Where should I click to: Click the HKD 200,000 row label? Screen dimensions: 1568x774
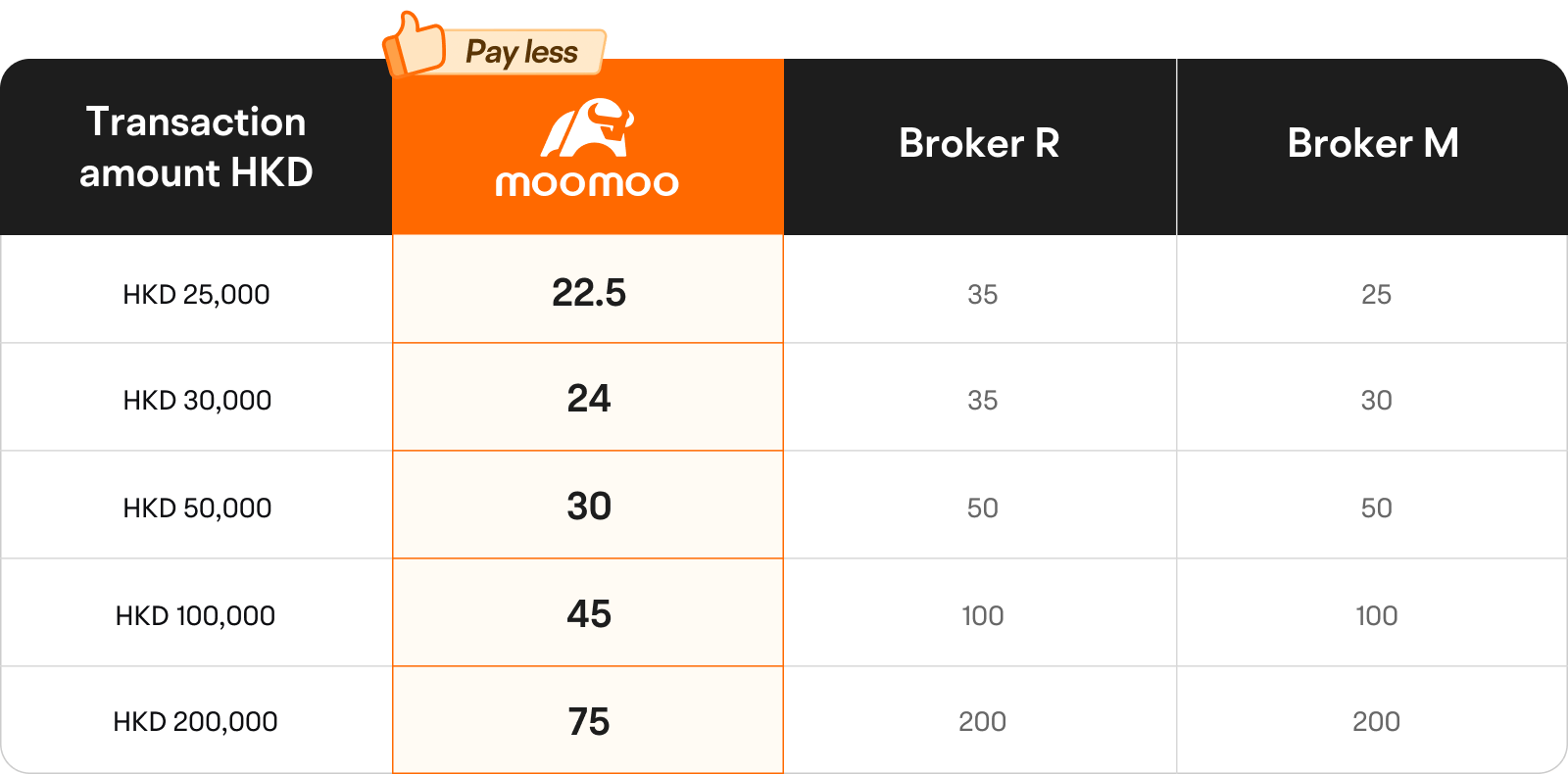[195, 721]
